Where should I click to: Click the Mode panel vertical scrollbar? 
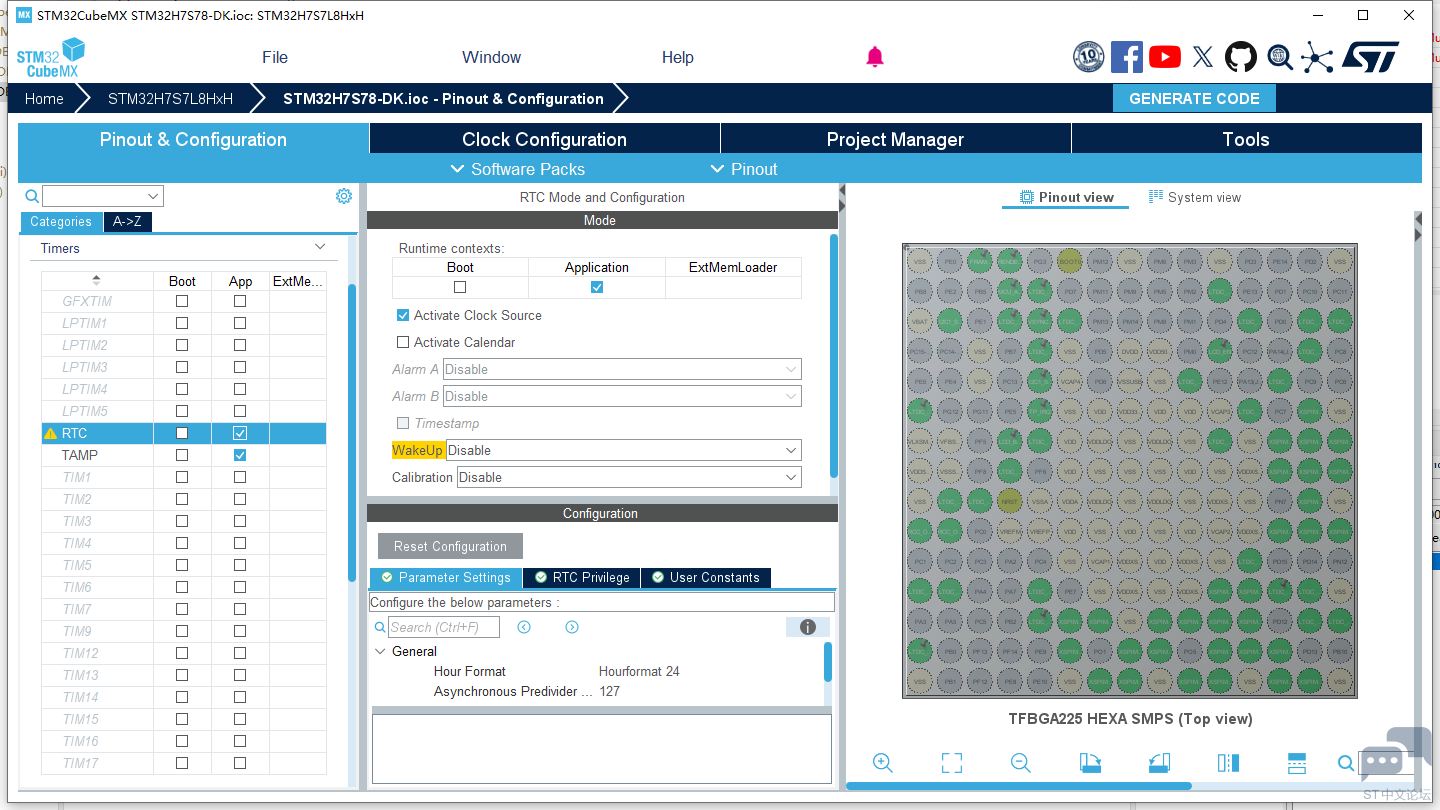tap(833, 354)
